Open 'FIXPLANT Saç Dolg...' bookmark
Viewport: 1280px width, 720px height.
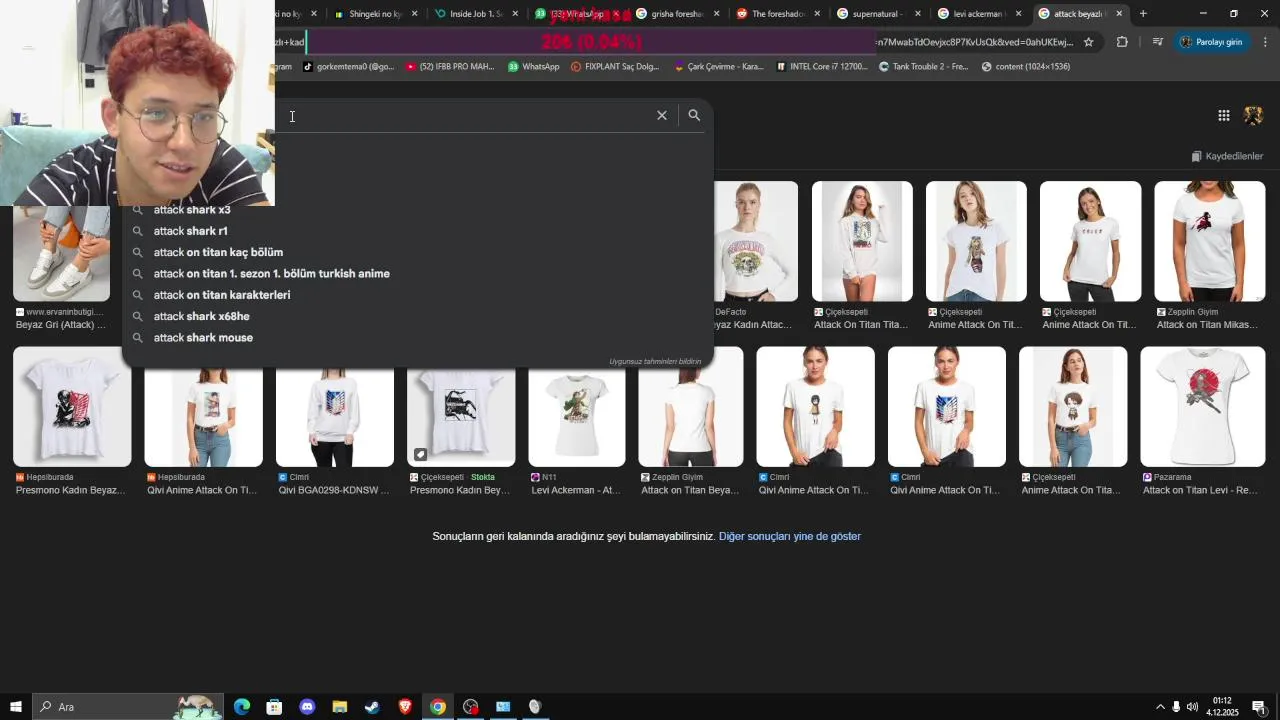615,67
